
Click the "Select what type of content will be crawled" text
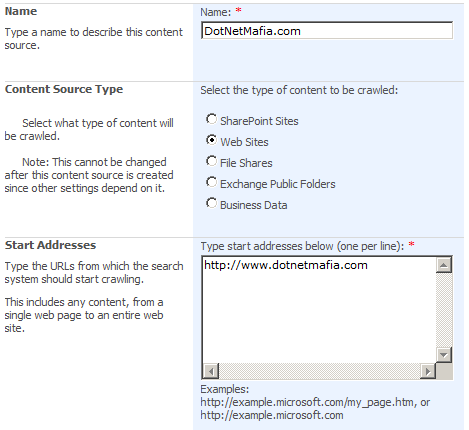tap(89, 129)
